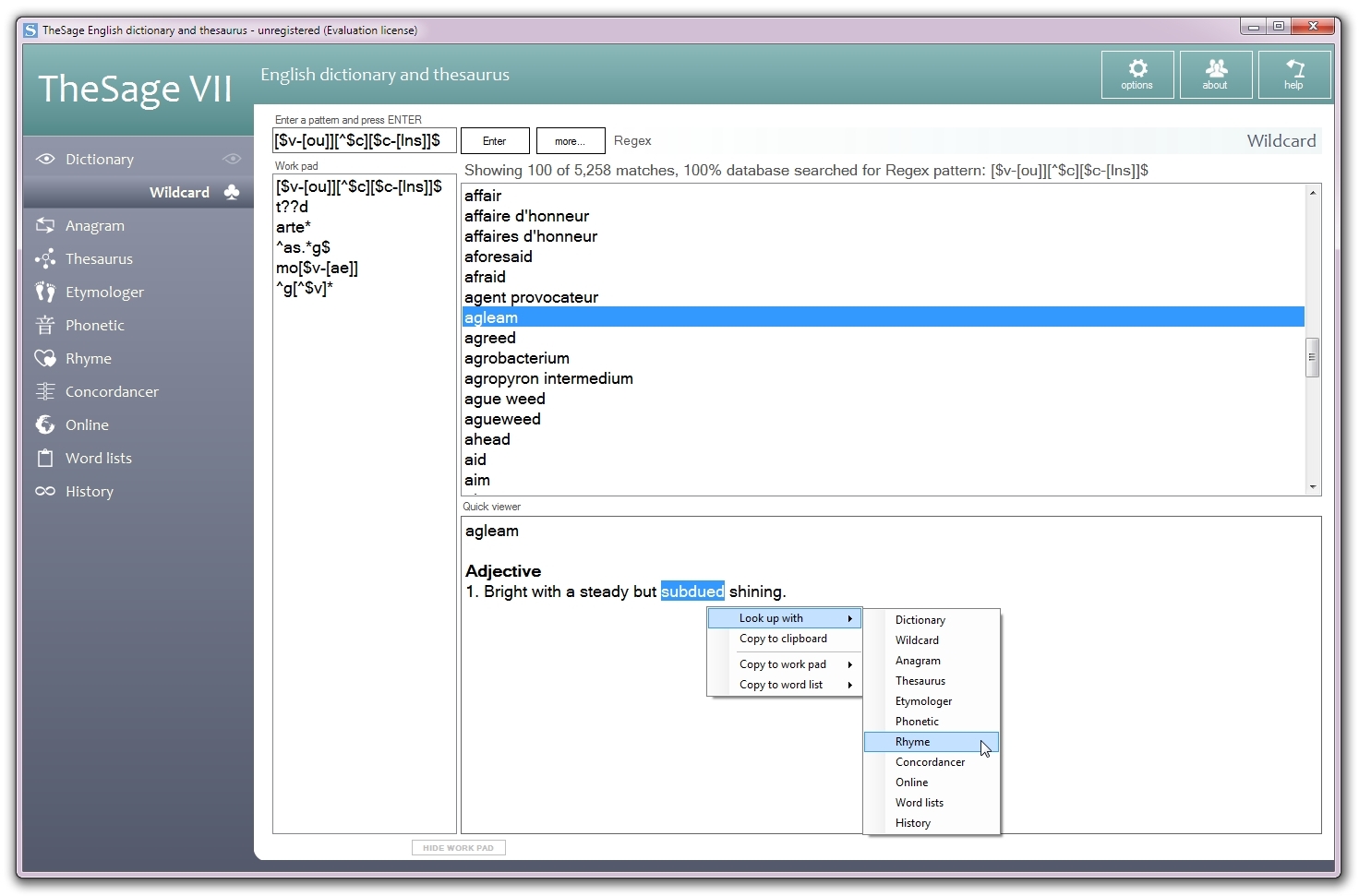The height and width of the screenshot is (896, 1359).
Task: Select Dictionary in the look-up submenu
Action: point(932,620)
